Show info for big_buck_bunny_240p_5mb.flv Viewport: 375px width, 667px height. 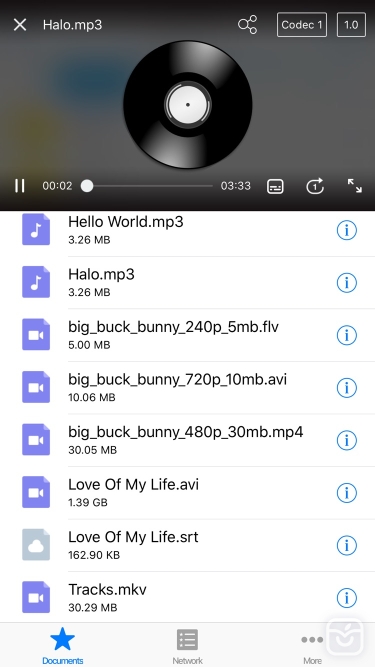tap(347, 335)
